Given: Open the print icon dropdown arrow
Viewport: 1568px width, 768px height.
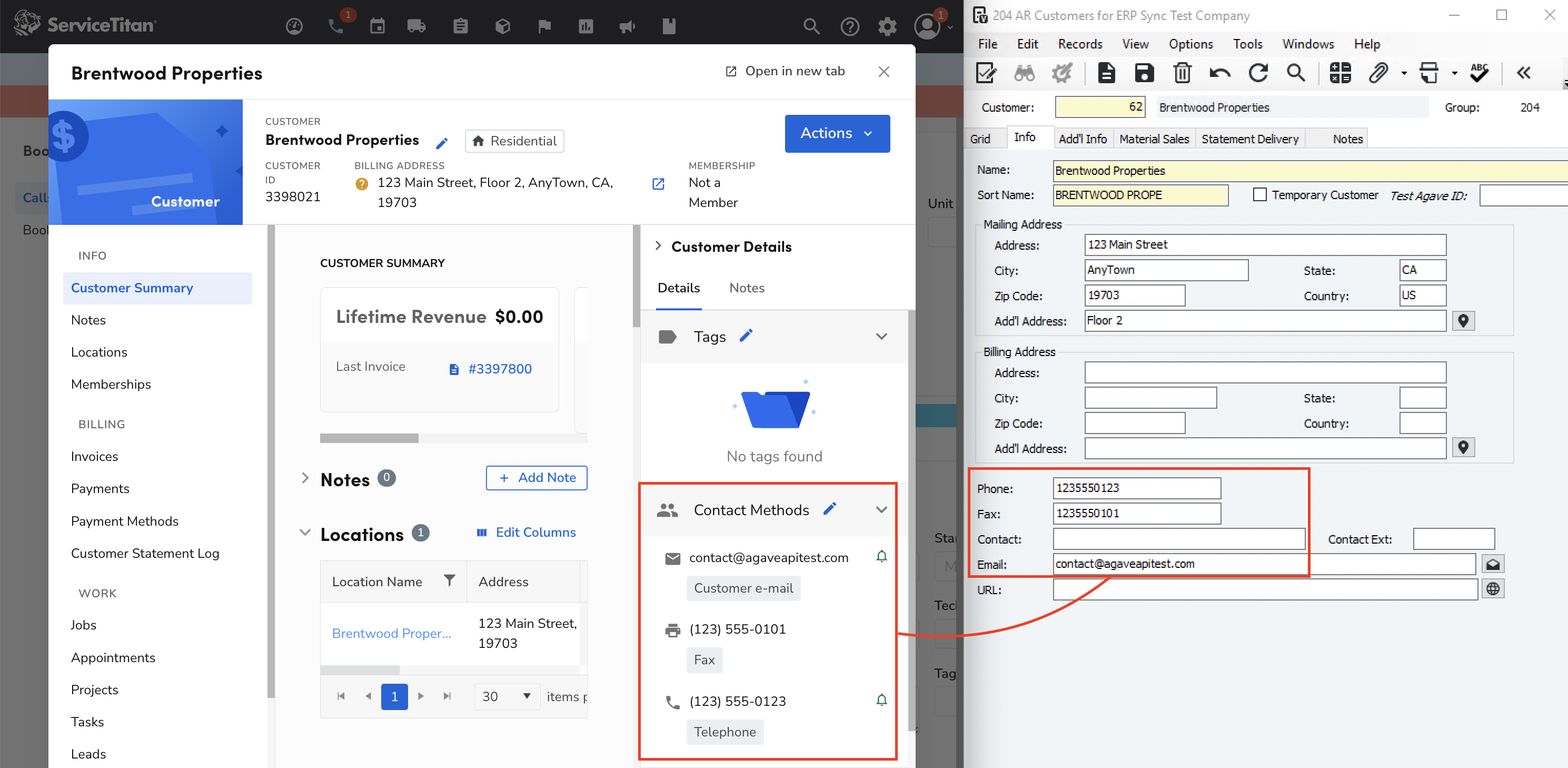Looking at the screenshot, I should [1454, 73].
